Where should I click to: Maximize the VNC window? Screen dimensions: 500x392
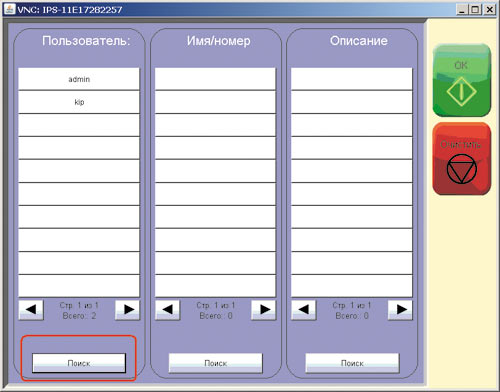475,9
